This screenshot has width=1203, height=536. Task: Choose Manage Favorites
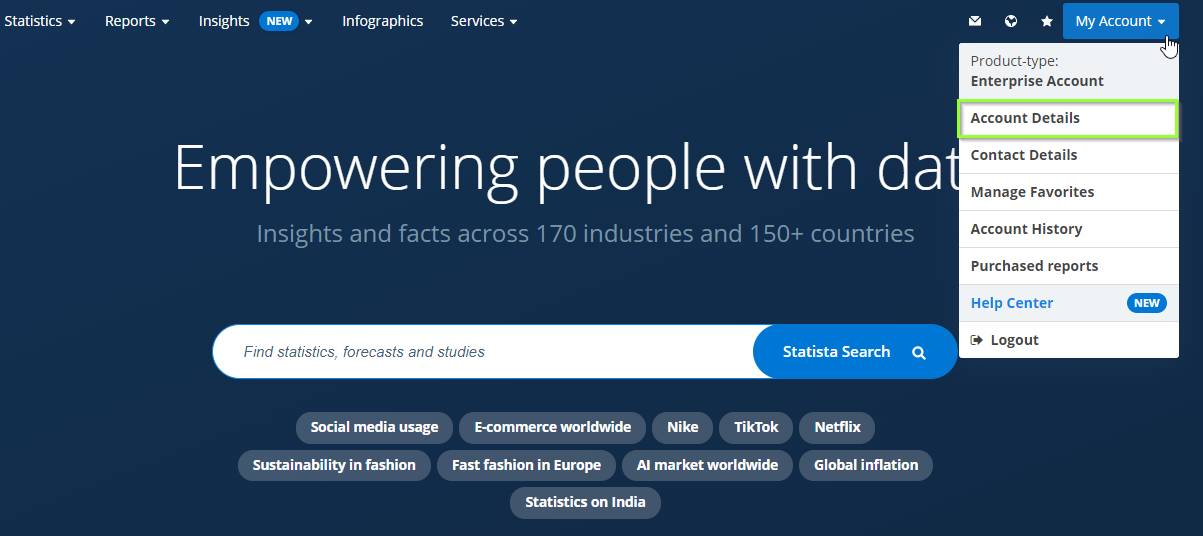1069,192
